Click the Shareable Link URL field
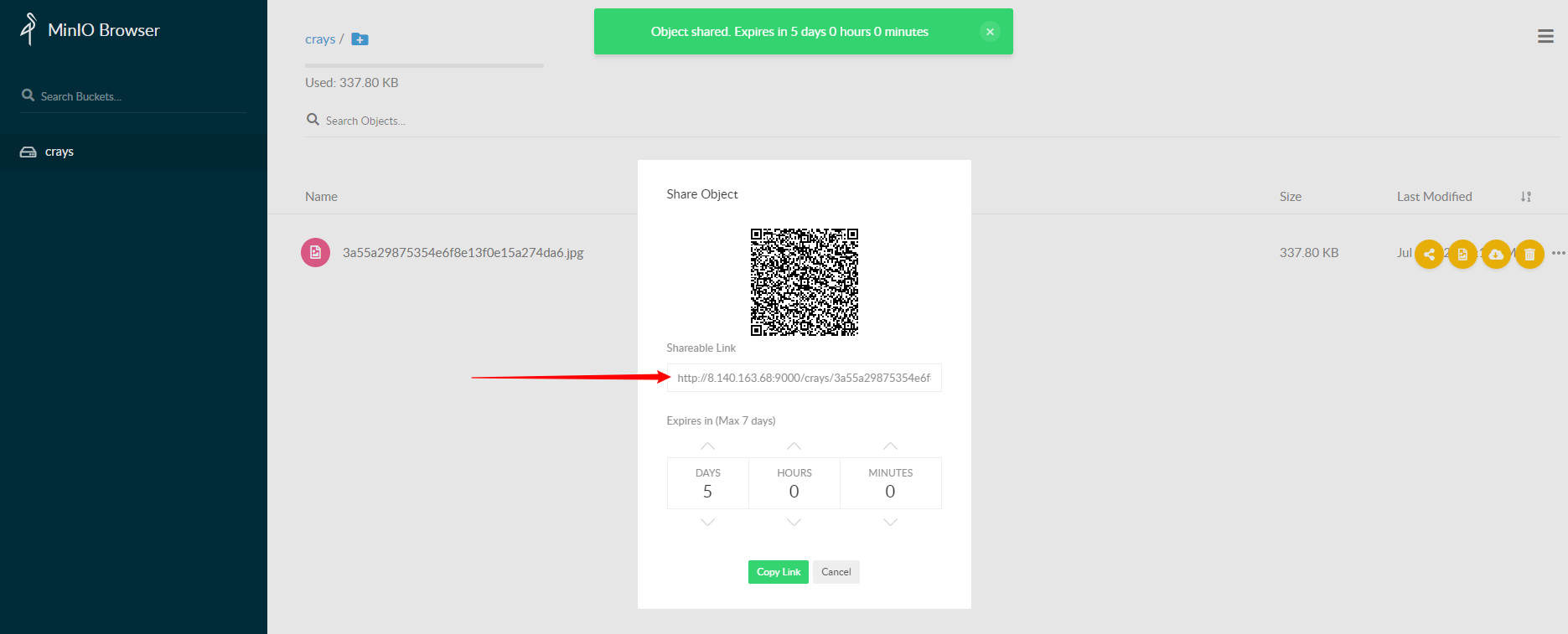This screenshot has height=634, width=1568. pos(804,378)
